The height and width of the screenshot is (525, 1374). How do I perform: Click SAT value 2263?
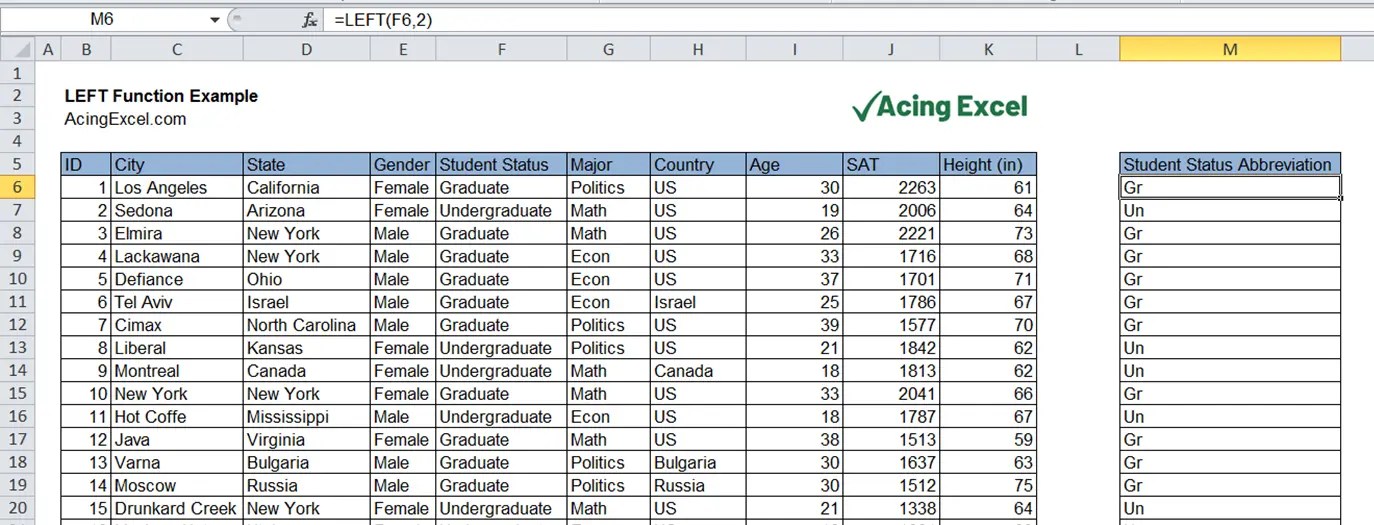pos(891,188)
